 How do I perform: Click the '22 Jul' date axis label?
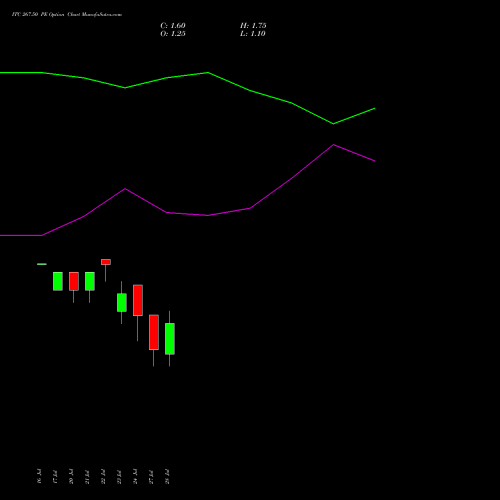coord(103,476)
